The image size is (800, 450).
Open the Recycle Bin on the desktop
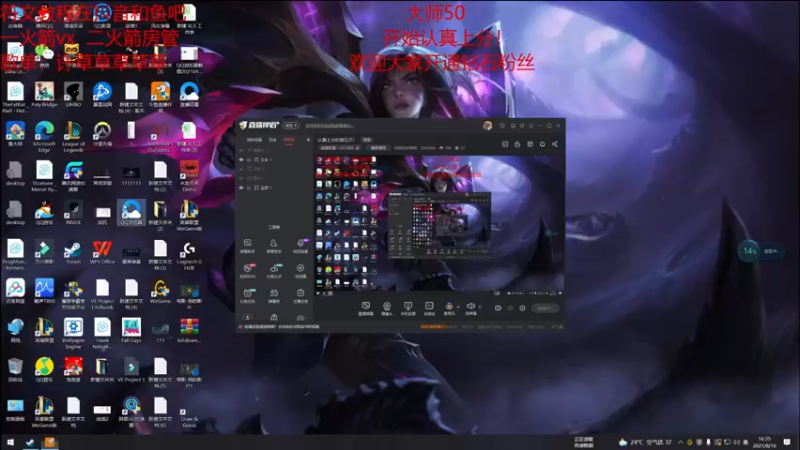[15, 368]
